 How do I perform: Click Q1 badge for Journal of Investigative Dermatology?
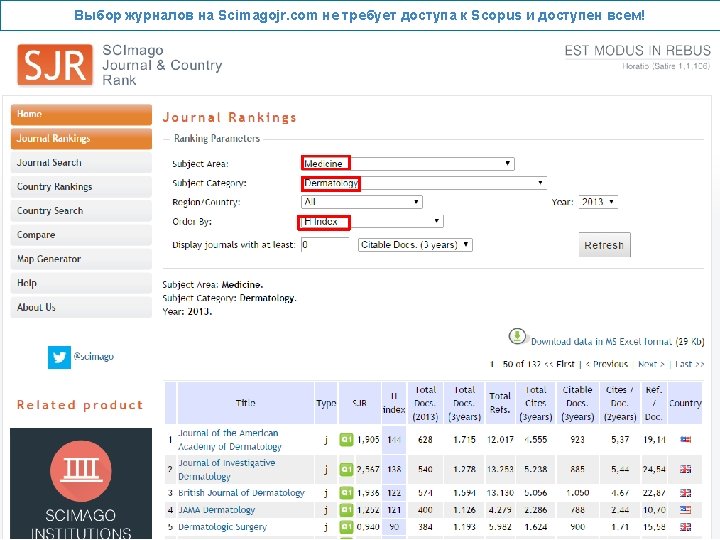pyautogui.click(x=346, y=469)
